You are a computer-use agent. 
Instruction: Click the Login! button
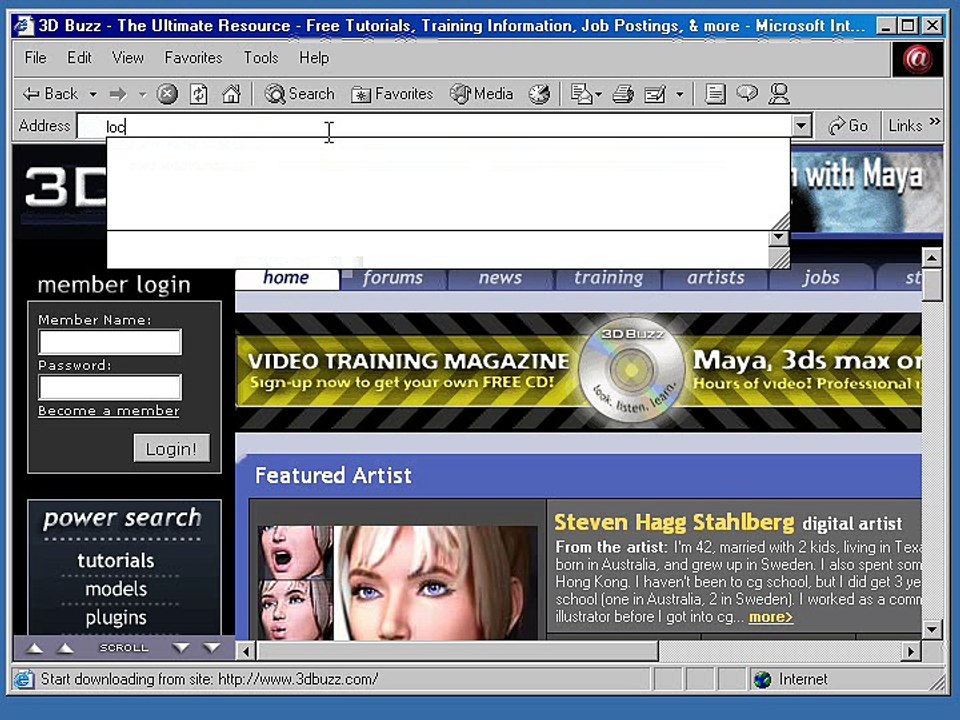(x=171, y=448)
